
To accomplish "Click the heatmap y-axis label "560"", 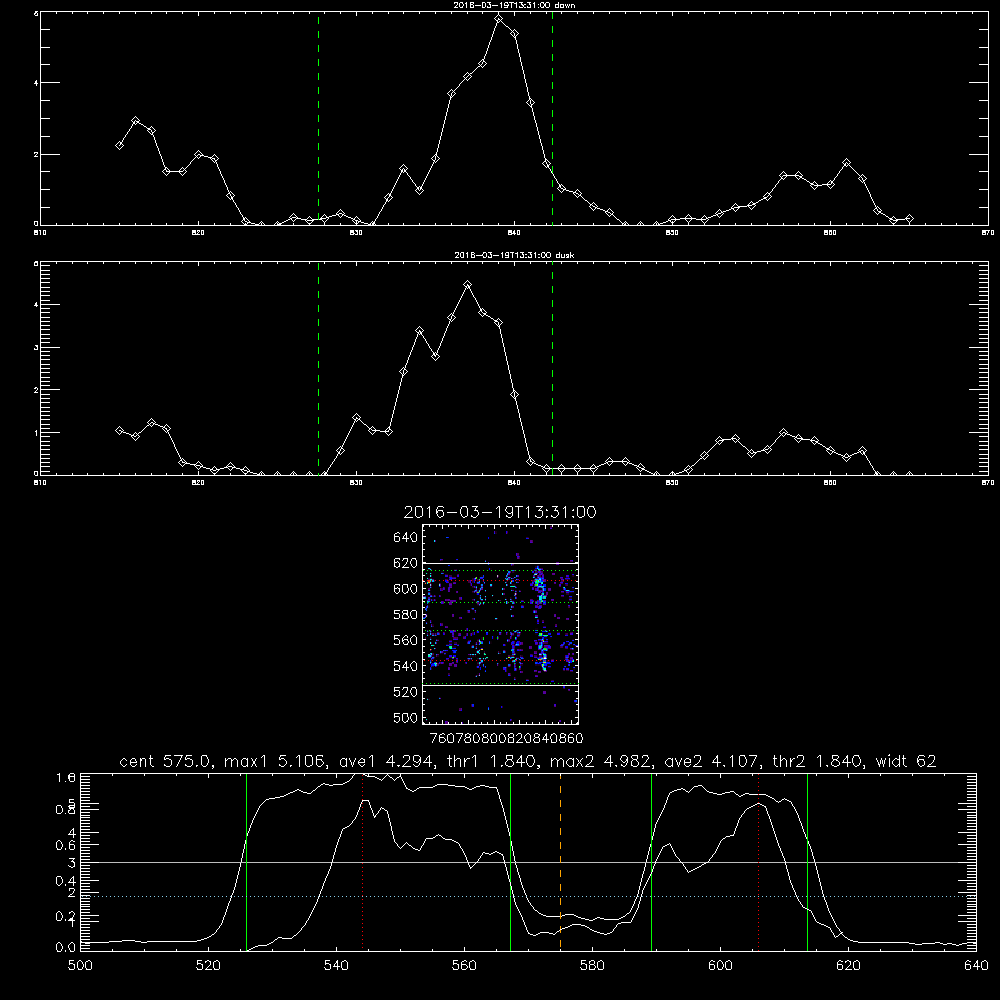I will pyautogui.click(x=405, y=640).
